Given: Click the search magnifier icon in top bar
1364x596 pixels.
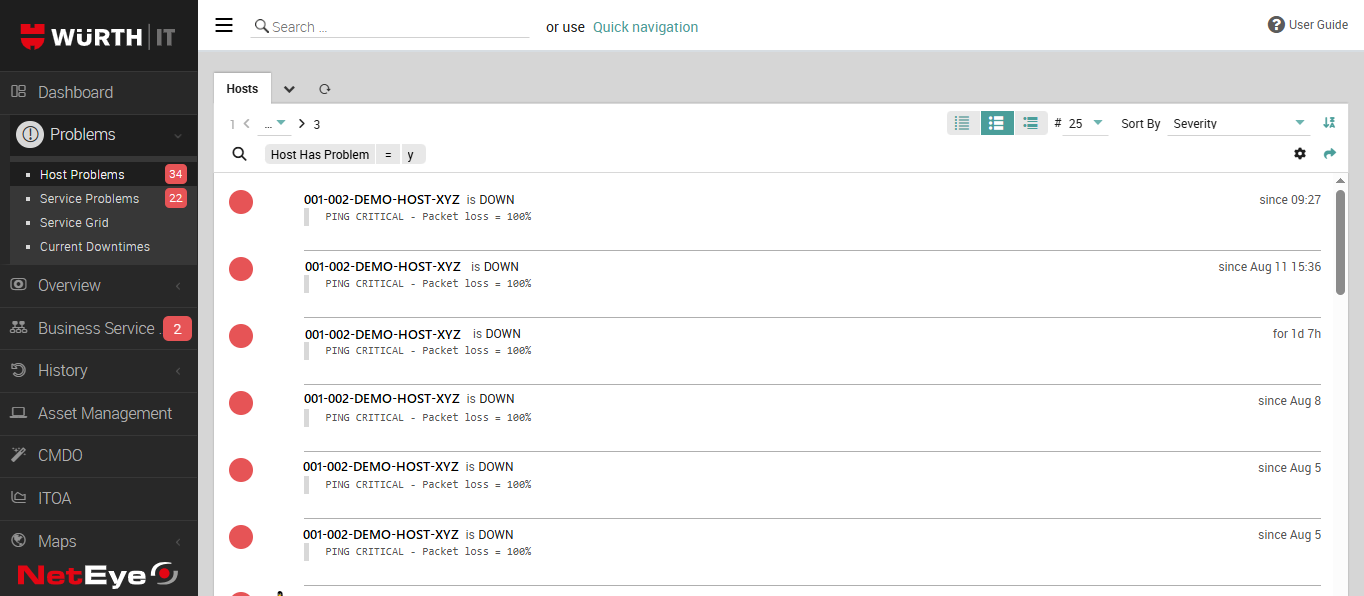Looking at the screenshot, I should click(x=261, y=26).
